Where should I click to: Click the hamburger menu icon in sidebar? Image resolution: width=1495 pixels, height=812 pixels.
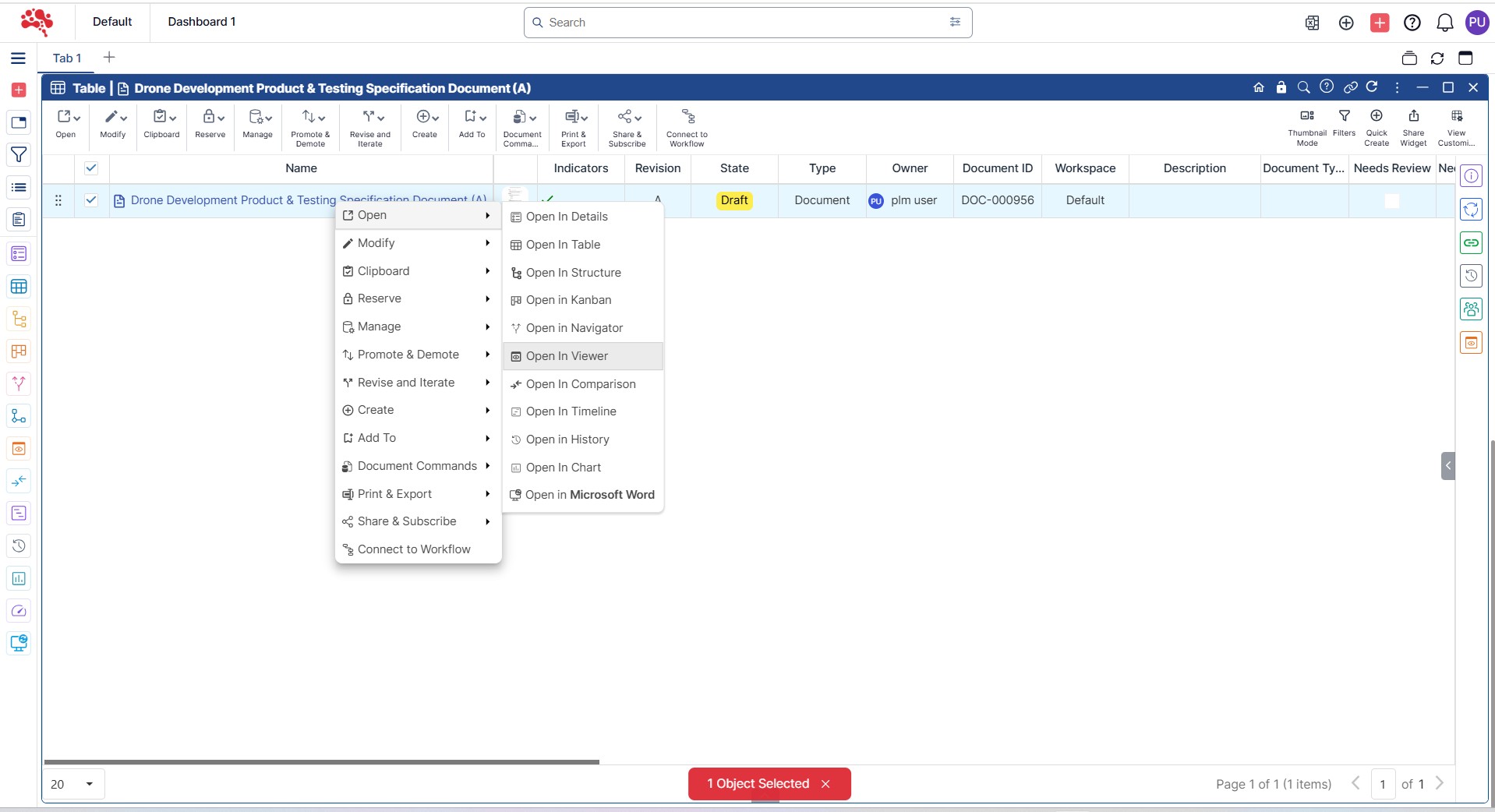click(19, 58)
